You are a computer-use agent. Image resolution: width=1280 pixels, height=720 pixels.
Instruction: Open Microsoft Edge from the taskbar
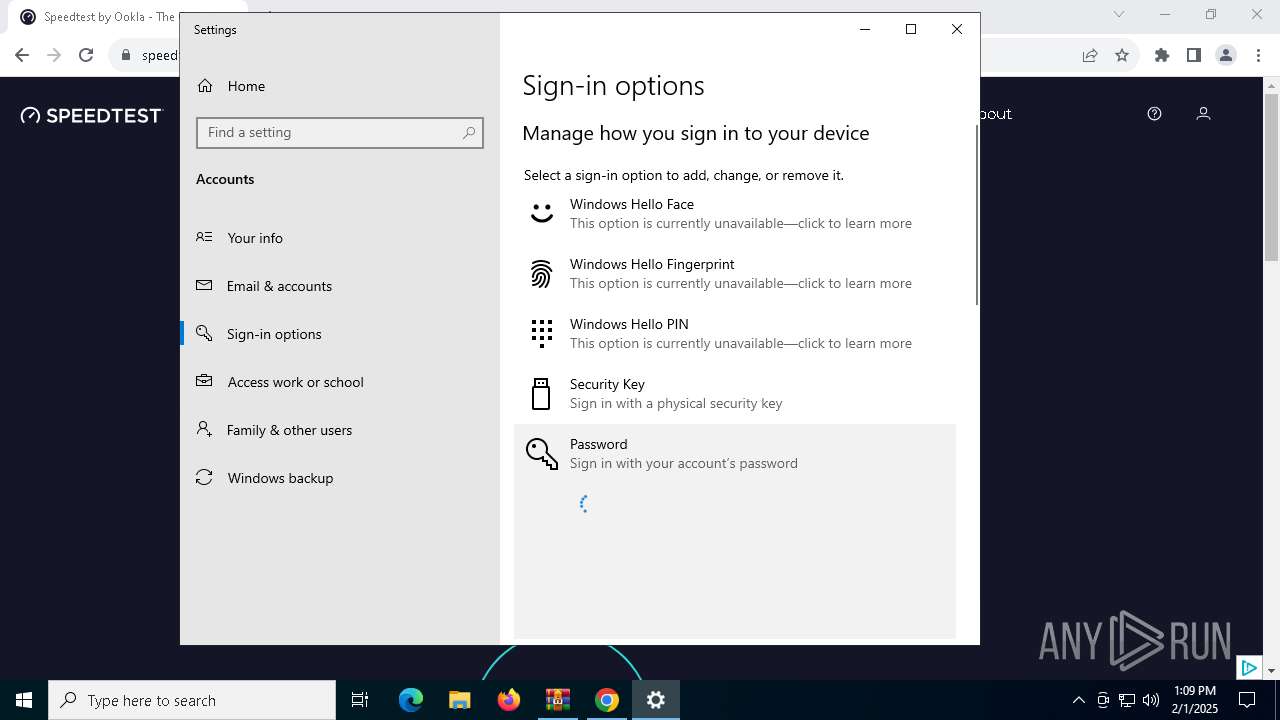coord(411,700)
